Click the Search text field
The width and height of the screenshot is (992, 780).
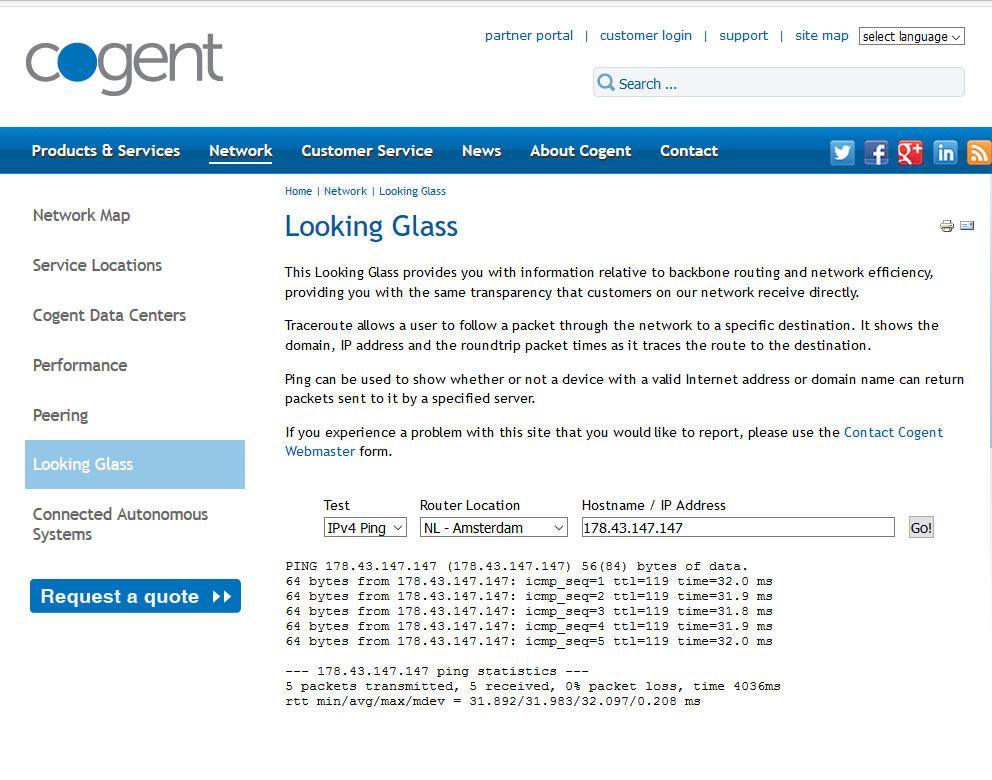pyautogui.click(x=779, y=82)
